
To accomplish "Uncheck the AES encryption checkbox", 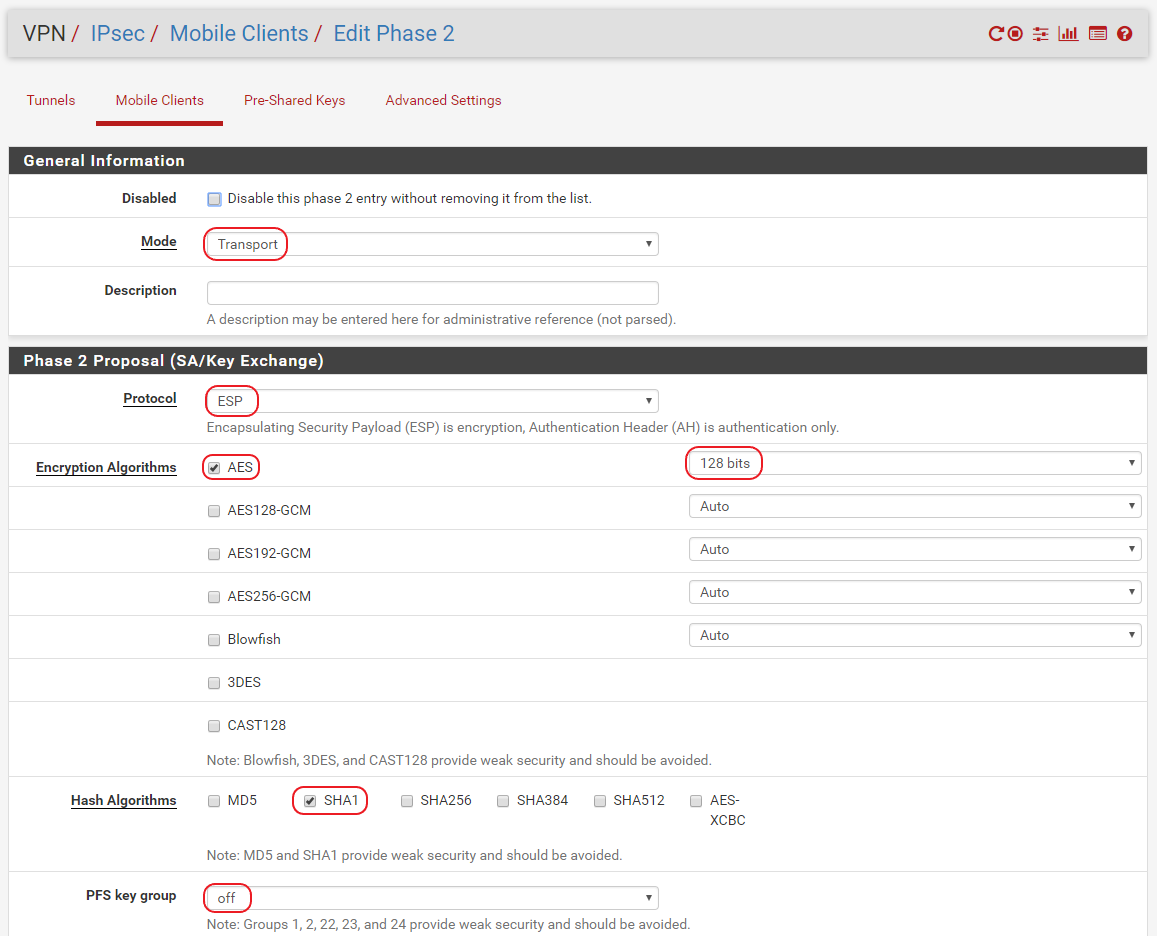I will 214,468.
